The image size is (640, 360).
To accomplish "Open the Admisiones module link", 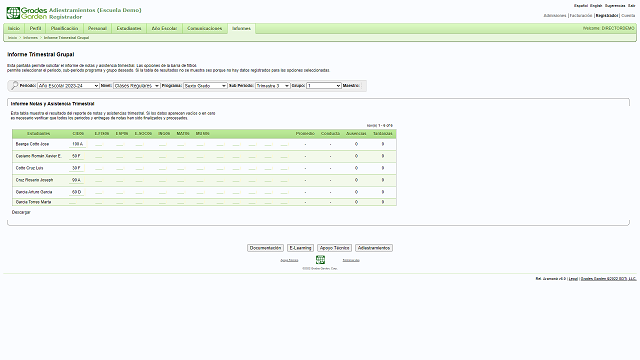I will click(555, 16).
